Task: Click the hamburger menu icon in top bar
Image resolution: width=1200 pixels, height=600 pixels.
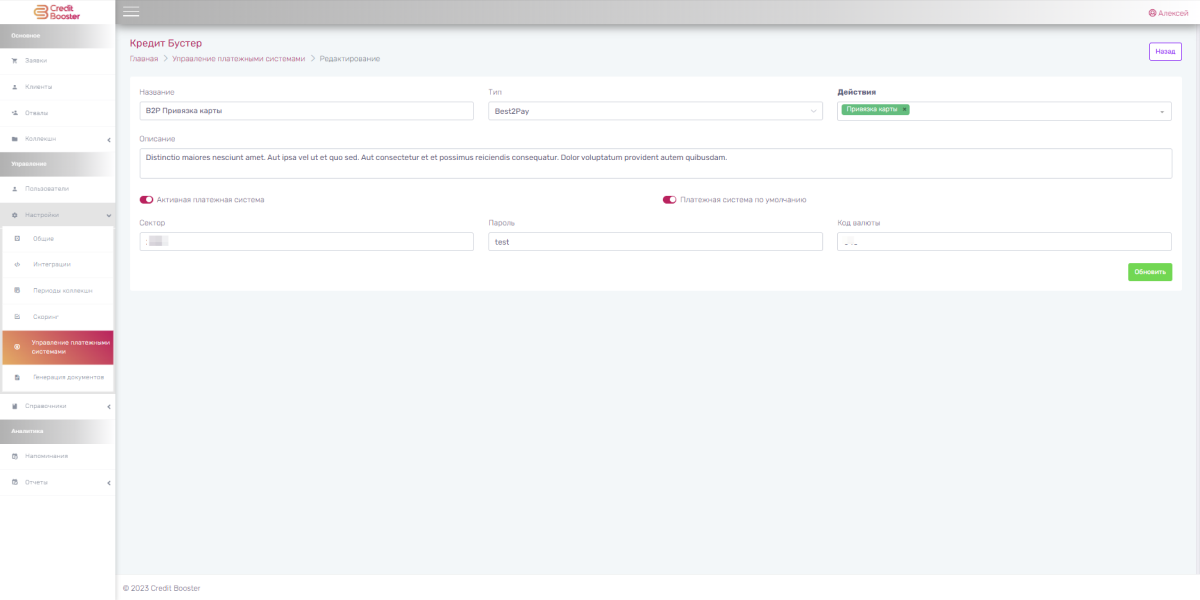Action: pos(131,12)
